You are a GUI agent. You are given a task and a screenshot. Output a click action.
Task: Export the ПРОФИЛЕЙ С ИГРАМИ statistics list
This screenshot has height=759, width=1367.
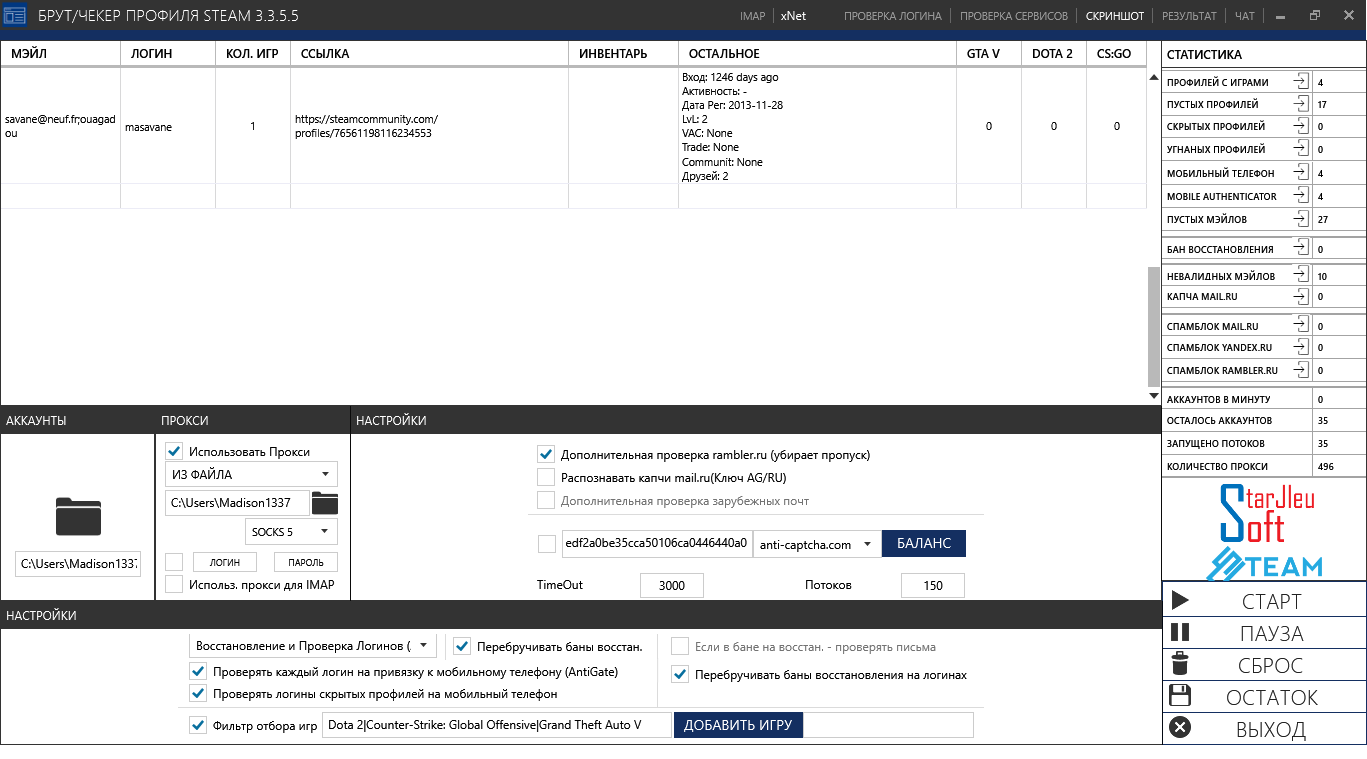click(1300, 82)
